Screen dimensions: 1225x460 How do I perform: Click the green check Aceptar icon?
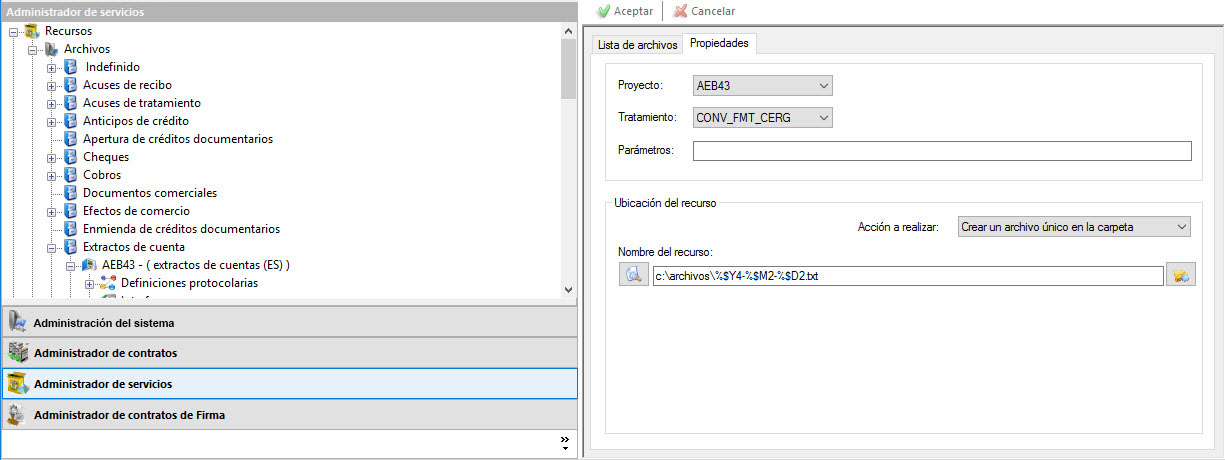[603, 11]
